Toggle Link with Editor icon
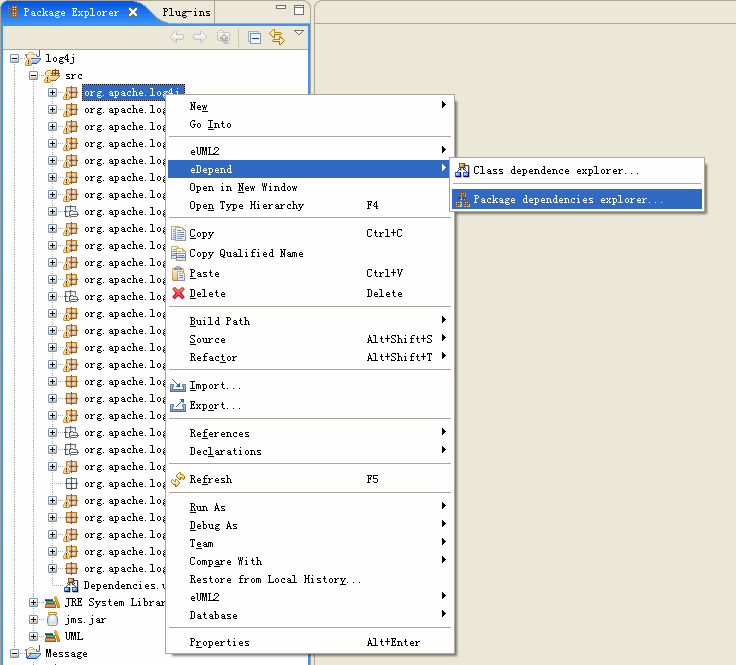Image resolution: width=736 pixels, height=665 pixels. [x=277, y=37]
